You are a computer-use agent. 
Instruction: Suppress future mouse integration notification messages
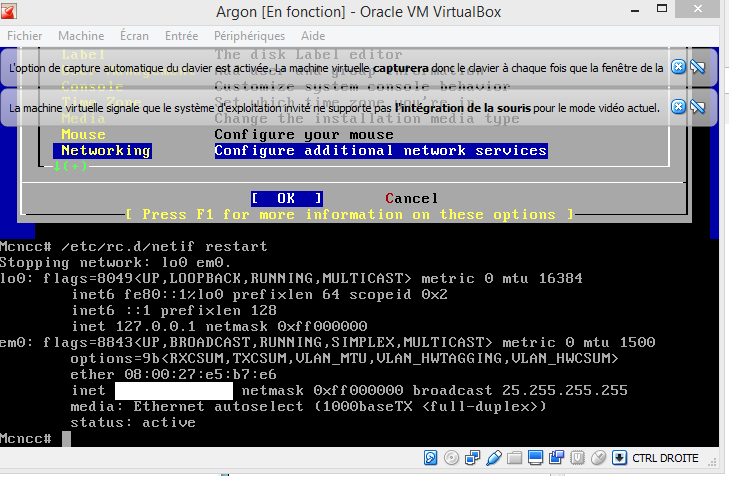pyautogui.click(x=698, y=107)
